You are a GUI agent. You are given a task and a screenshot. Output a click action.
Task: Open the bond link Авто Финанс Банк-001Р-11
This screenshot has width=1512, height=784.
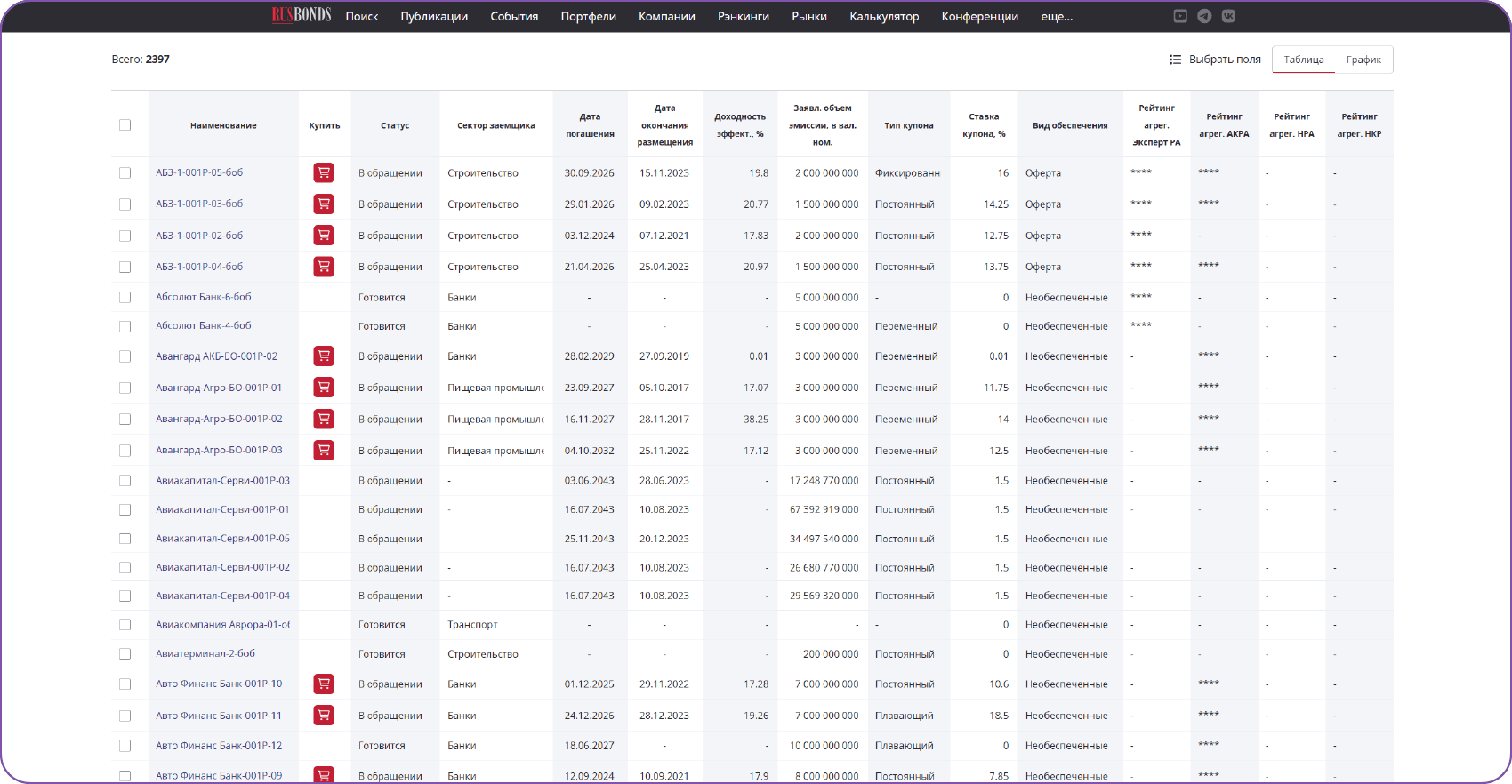point(219,715)
